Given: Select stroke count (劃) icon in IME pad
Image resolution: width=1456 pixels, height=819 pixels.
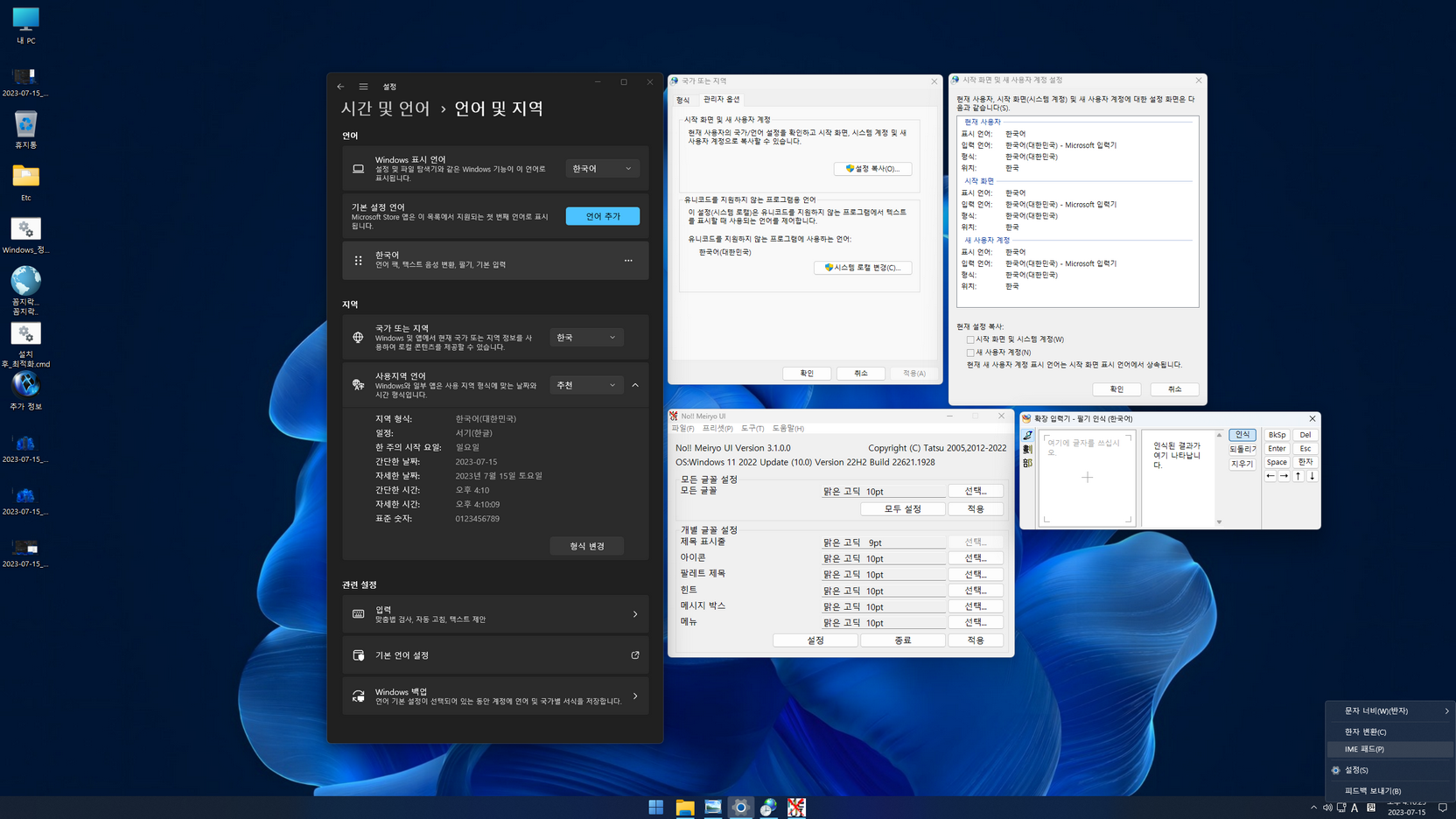Looking at the screenshot, I should click(x=1027, y=449).
